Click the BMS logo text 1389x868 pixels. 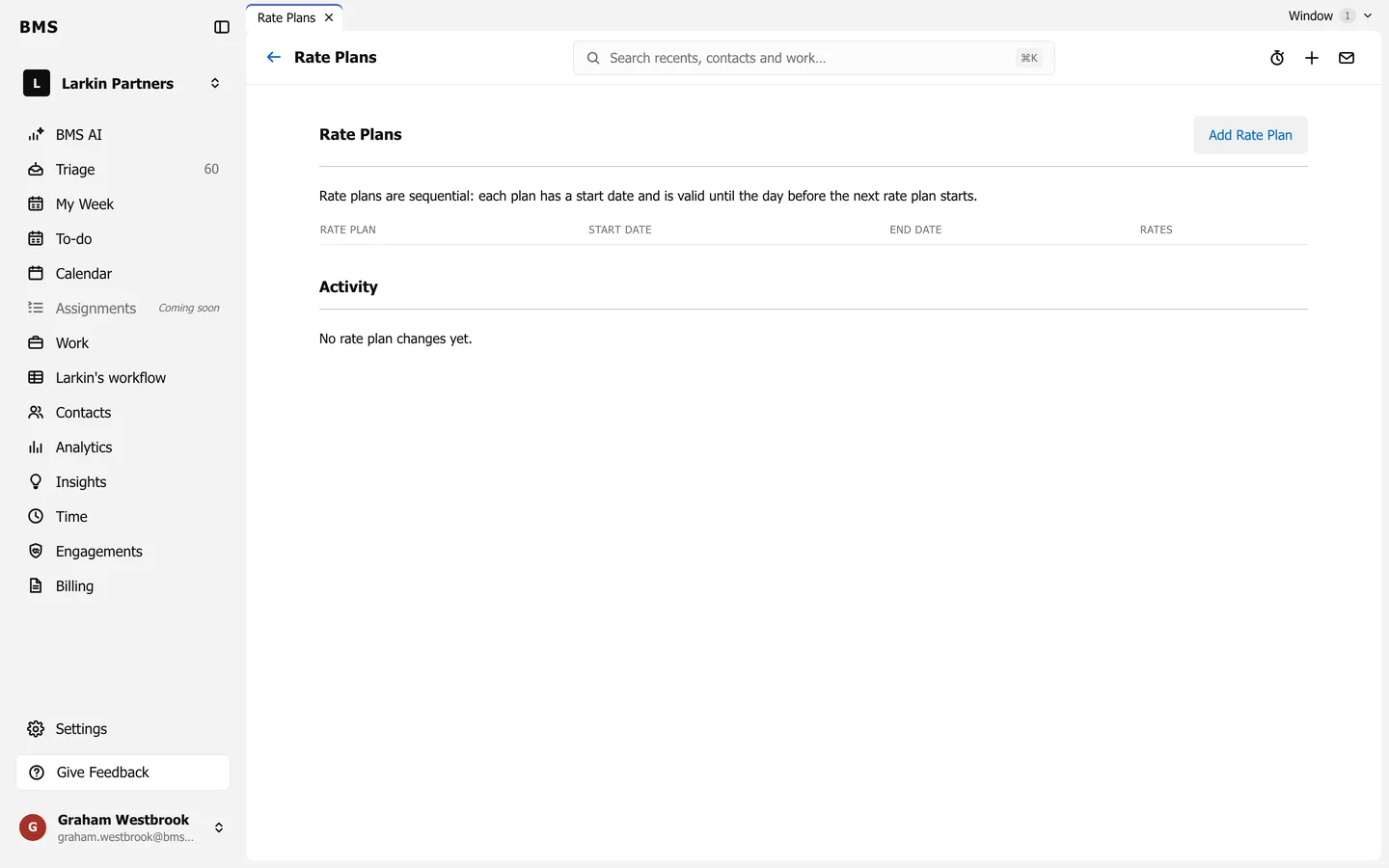tap(39, 27)
